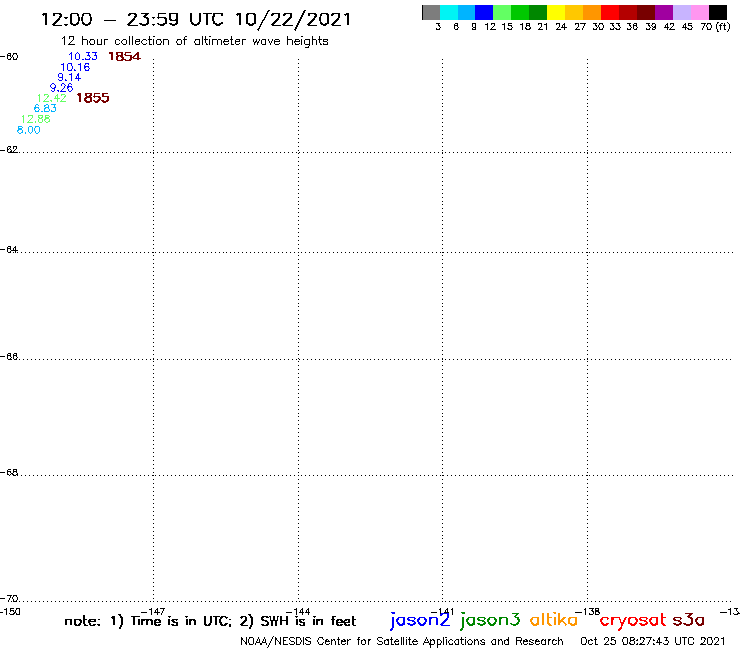This screenshot has height=650, width=740.
Task: Click the 'Oct 25 08:27:43 UTC 2021' generation timestamp
Action: (653, 641)
